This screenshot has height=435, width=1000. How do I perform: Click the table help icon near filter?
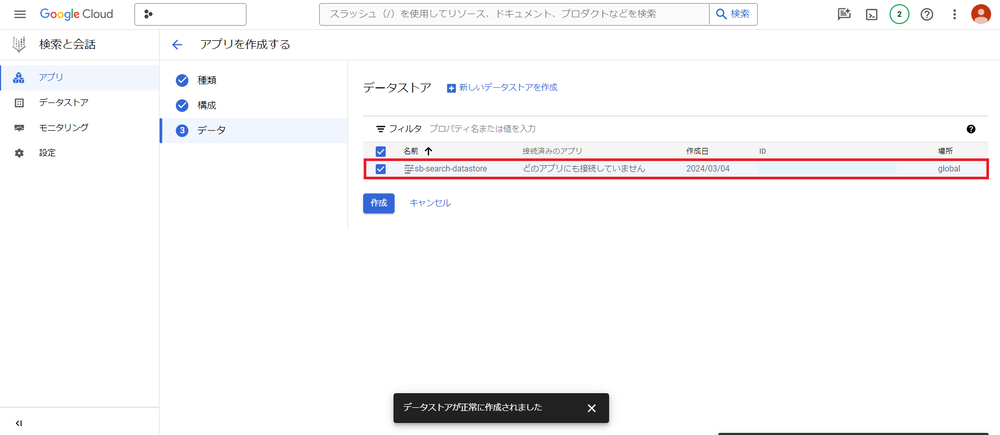(x=971, y=129)
